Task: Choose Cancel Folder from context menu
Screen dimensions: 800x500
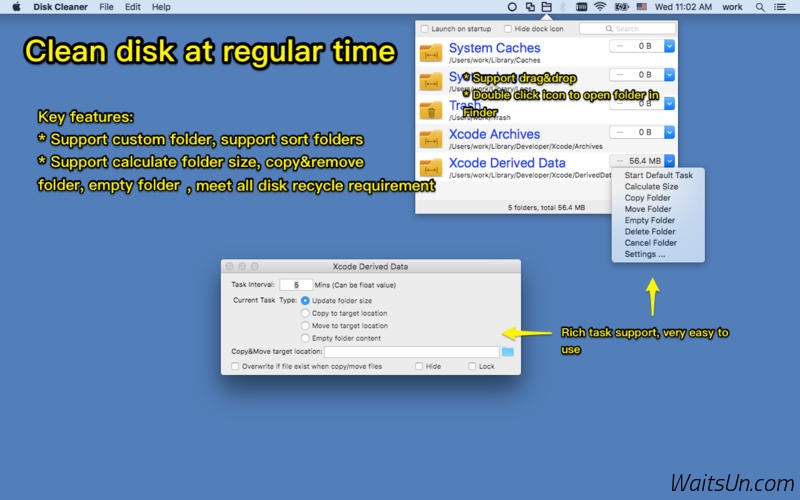Action: click(x=658, y=242)
